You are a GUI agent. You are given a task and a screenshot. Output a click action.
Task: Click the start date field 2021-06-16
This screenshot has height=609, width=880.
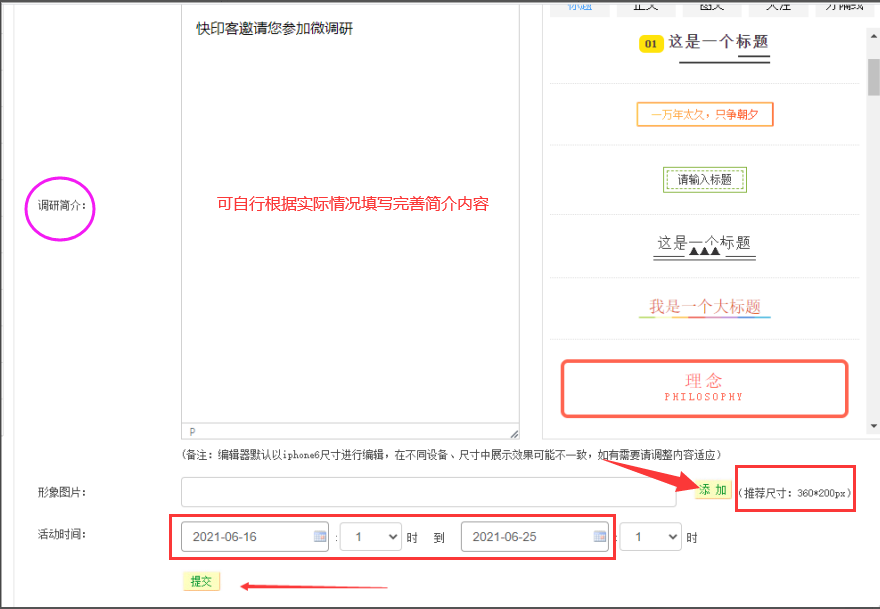(x=245, y=537)
